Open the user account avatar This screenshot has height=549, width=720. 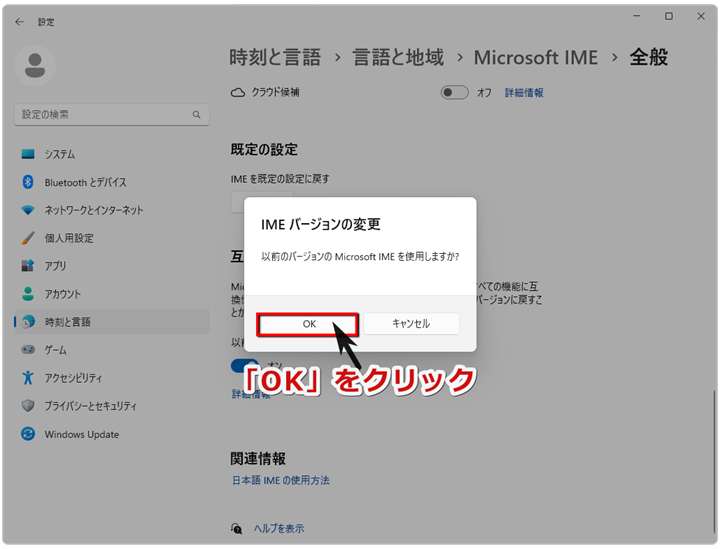click(x=35, y=66)
